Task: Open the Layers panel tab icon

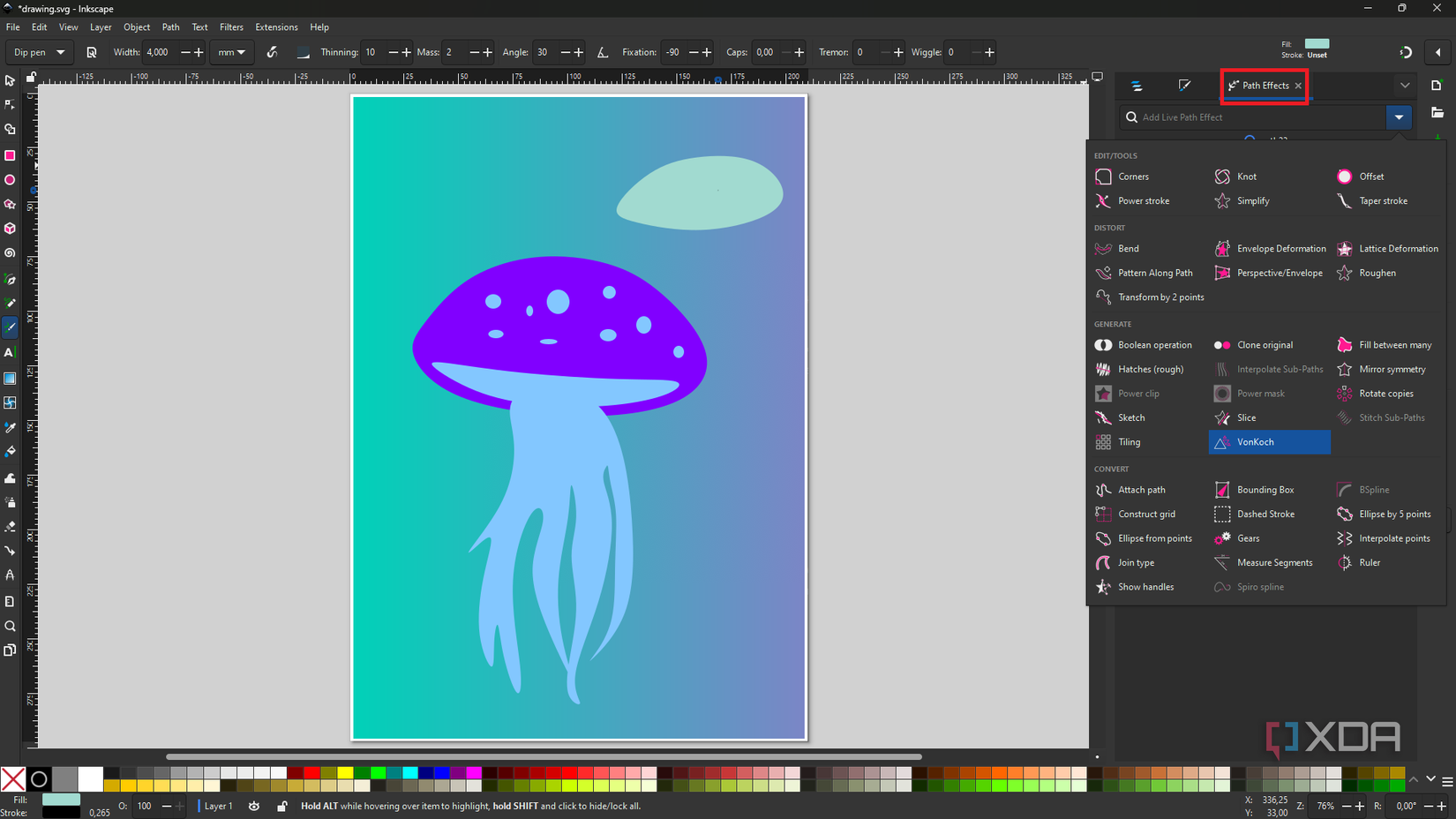Action: click(1137, 86)
